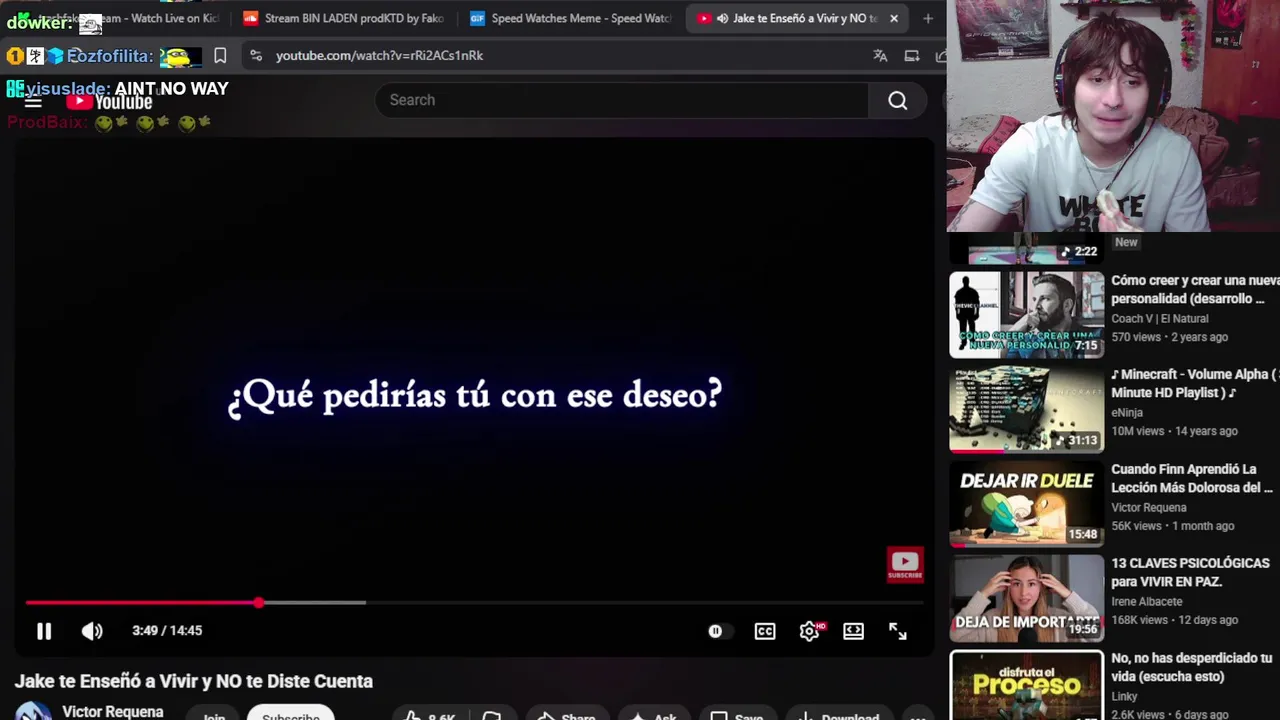Open the DEJAR IR DUELE thumbnail
Viewport: 1280px width, 720px height.
(x=1027, y=504)
